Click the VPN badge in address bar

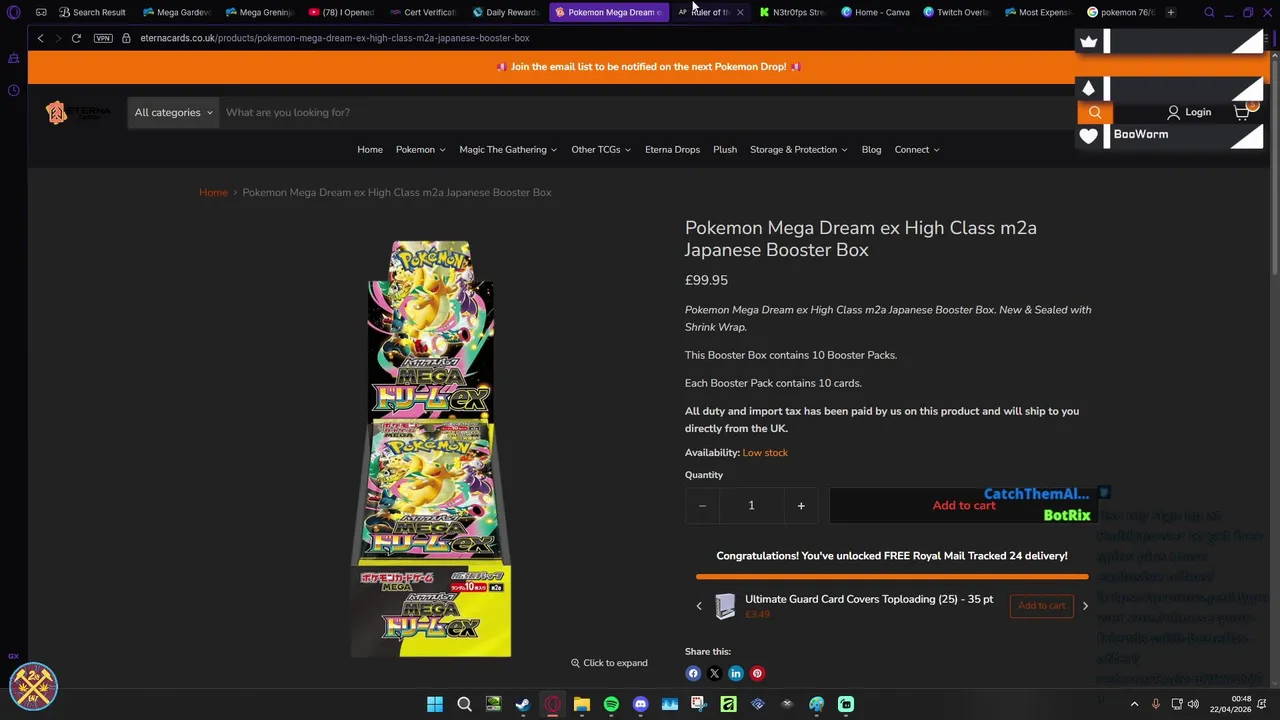(103, 38)
